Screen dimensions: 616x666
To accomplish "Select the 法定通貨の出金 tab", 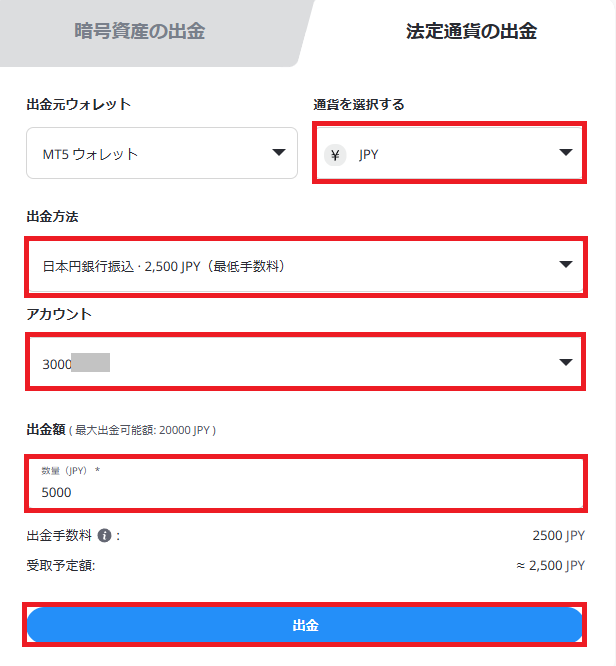I will click(x=471, y=31).
